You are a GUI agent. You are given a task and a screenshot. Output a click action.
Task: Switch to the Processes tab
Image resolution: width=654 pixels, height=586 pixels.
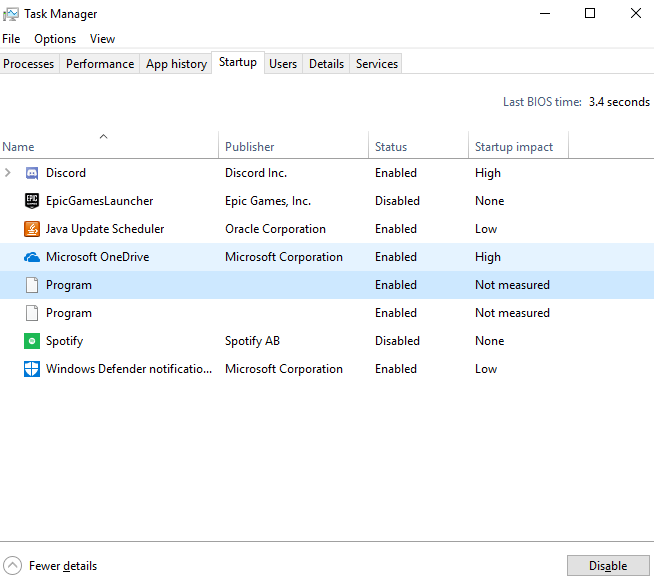[x=29, y=64]
